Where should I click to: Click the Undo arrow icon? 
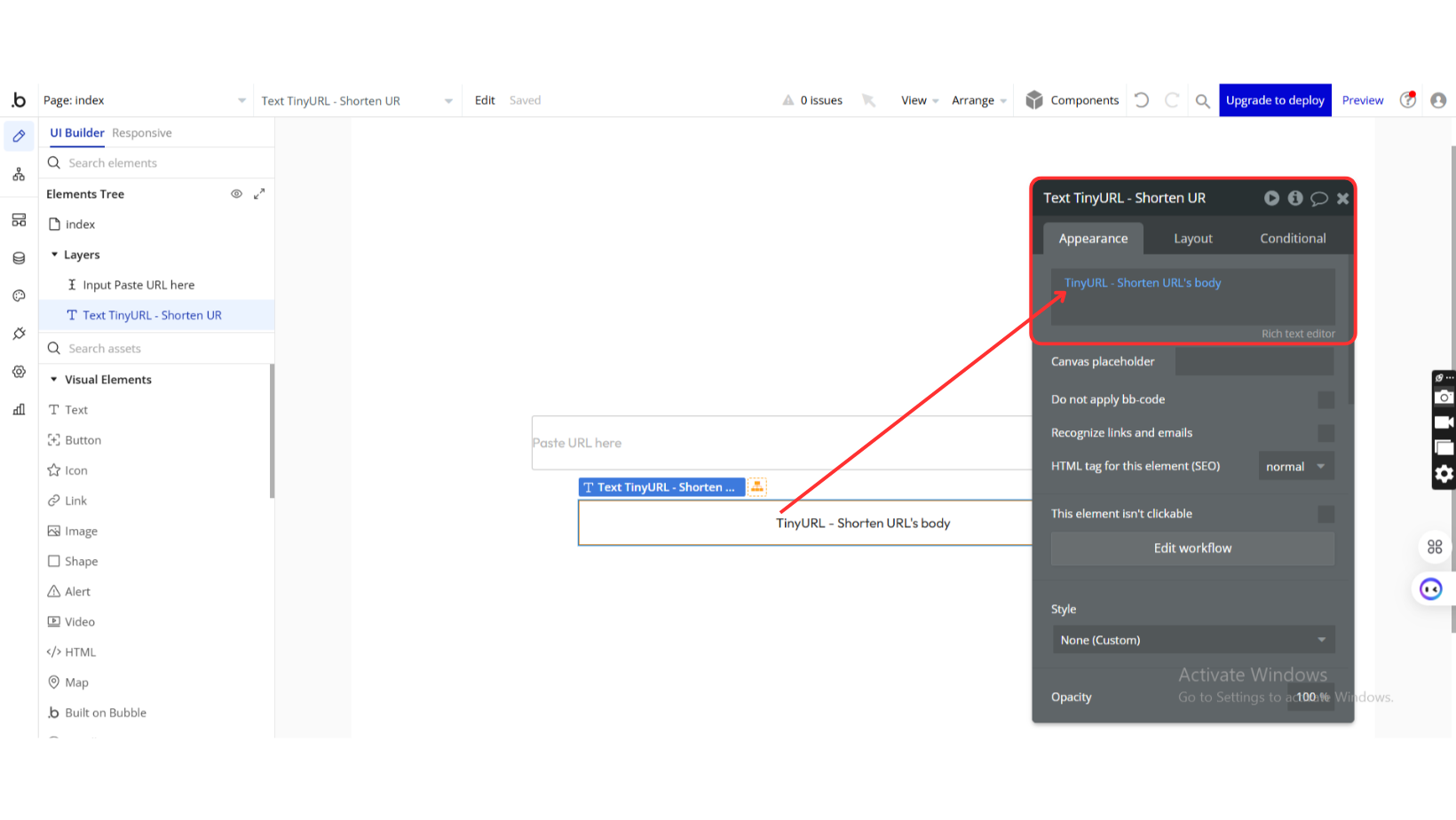1142,100
